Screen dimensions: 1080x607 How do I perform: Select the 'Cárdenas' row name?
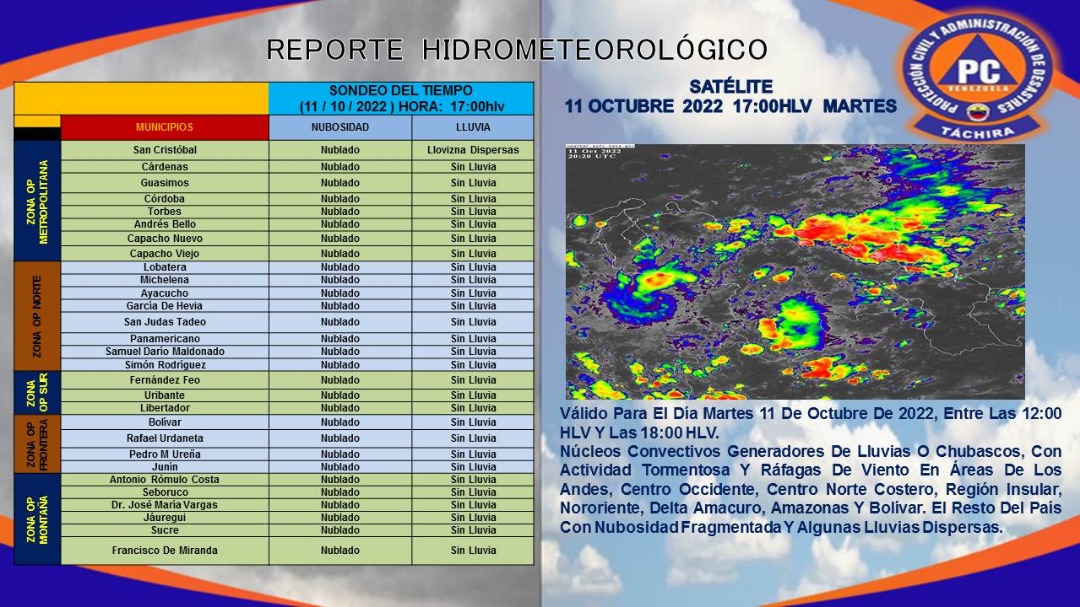pos(165,167)
